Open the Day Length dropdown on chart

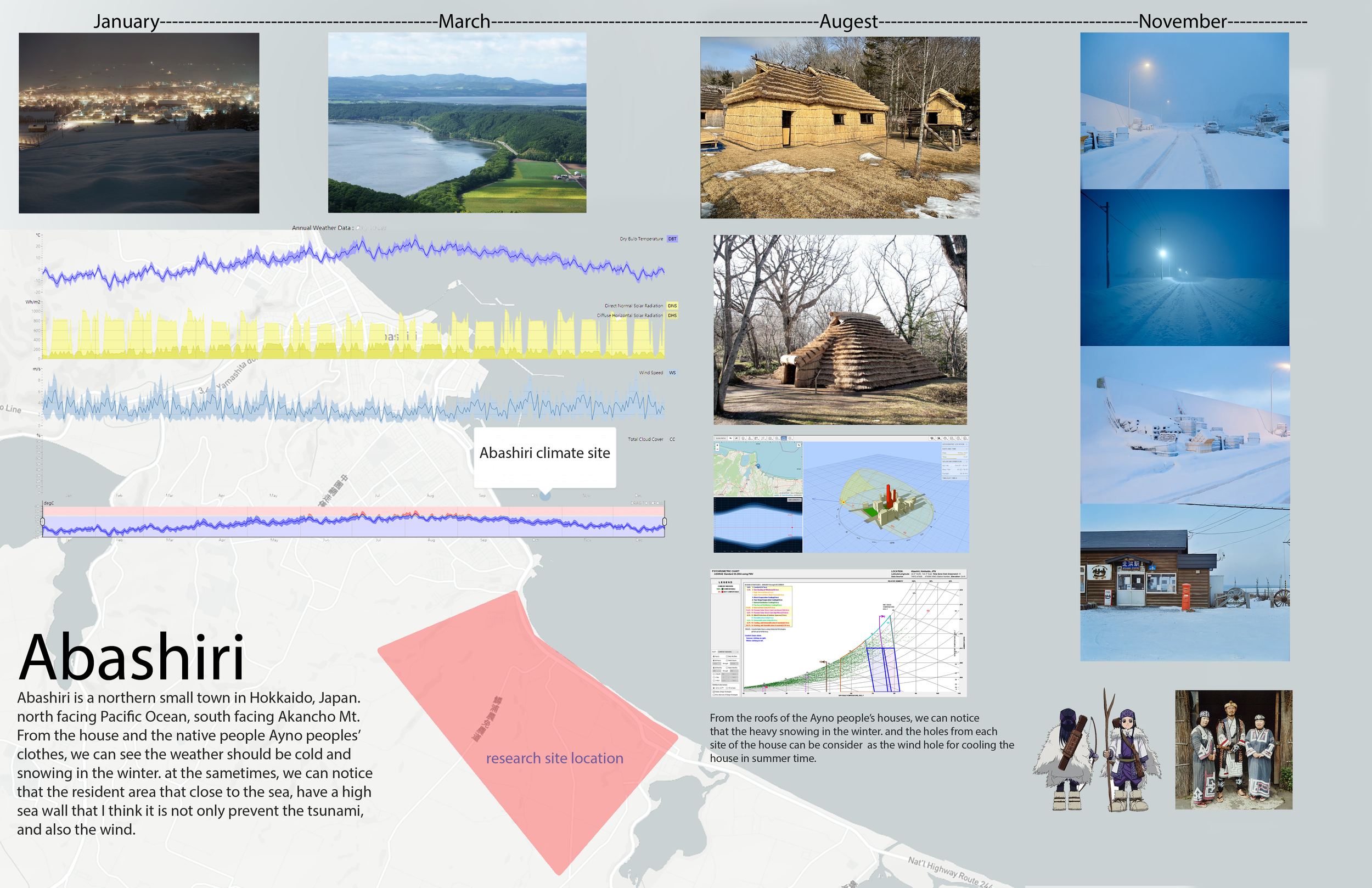[794, 500]
